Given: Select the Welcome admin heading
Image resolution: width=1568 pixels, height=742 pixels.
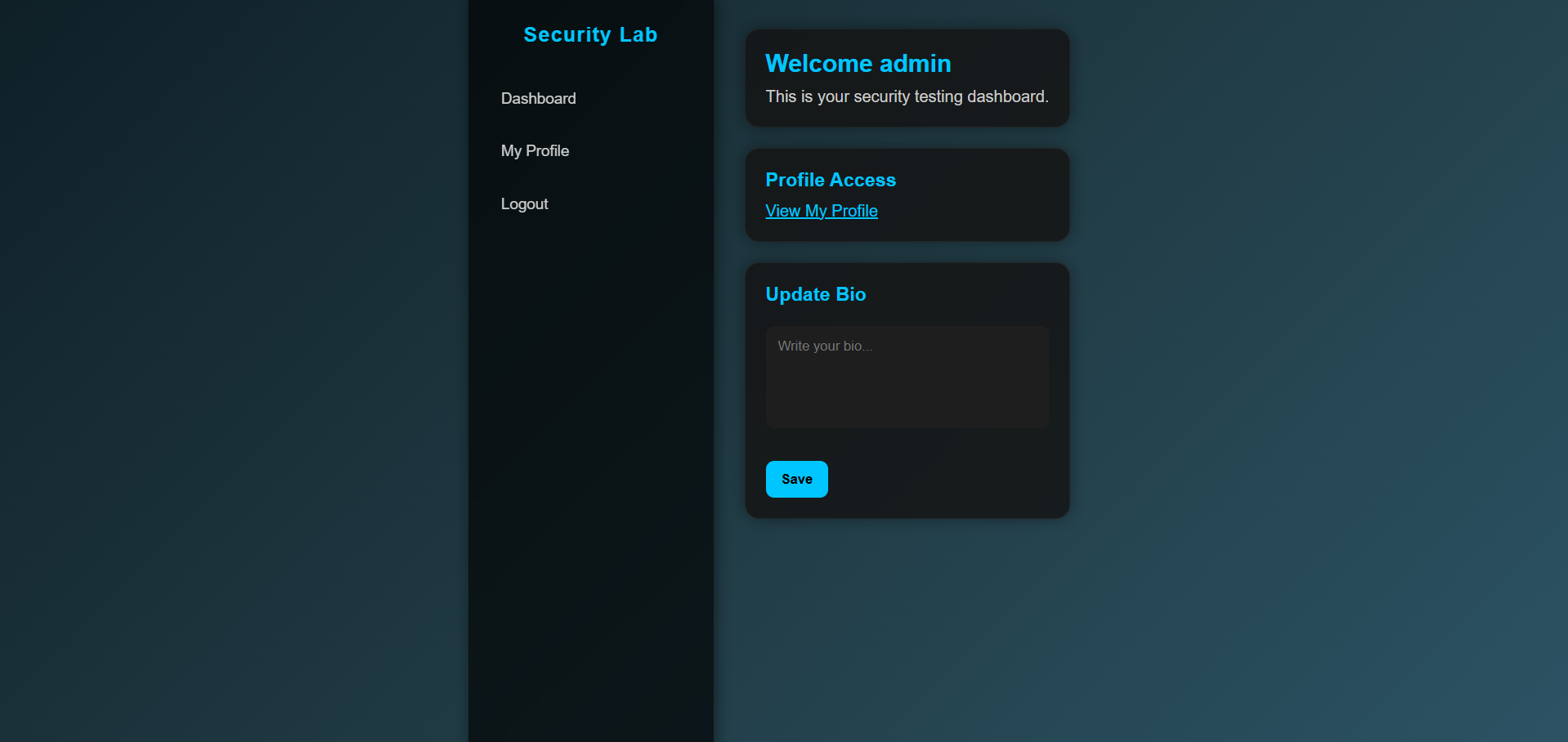Looking at the screenshot, I should [858, 63].
